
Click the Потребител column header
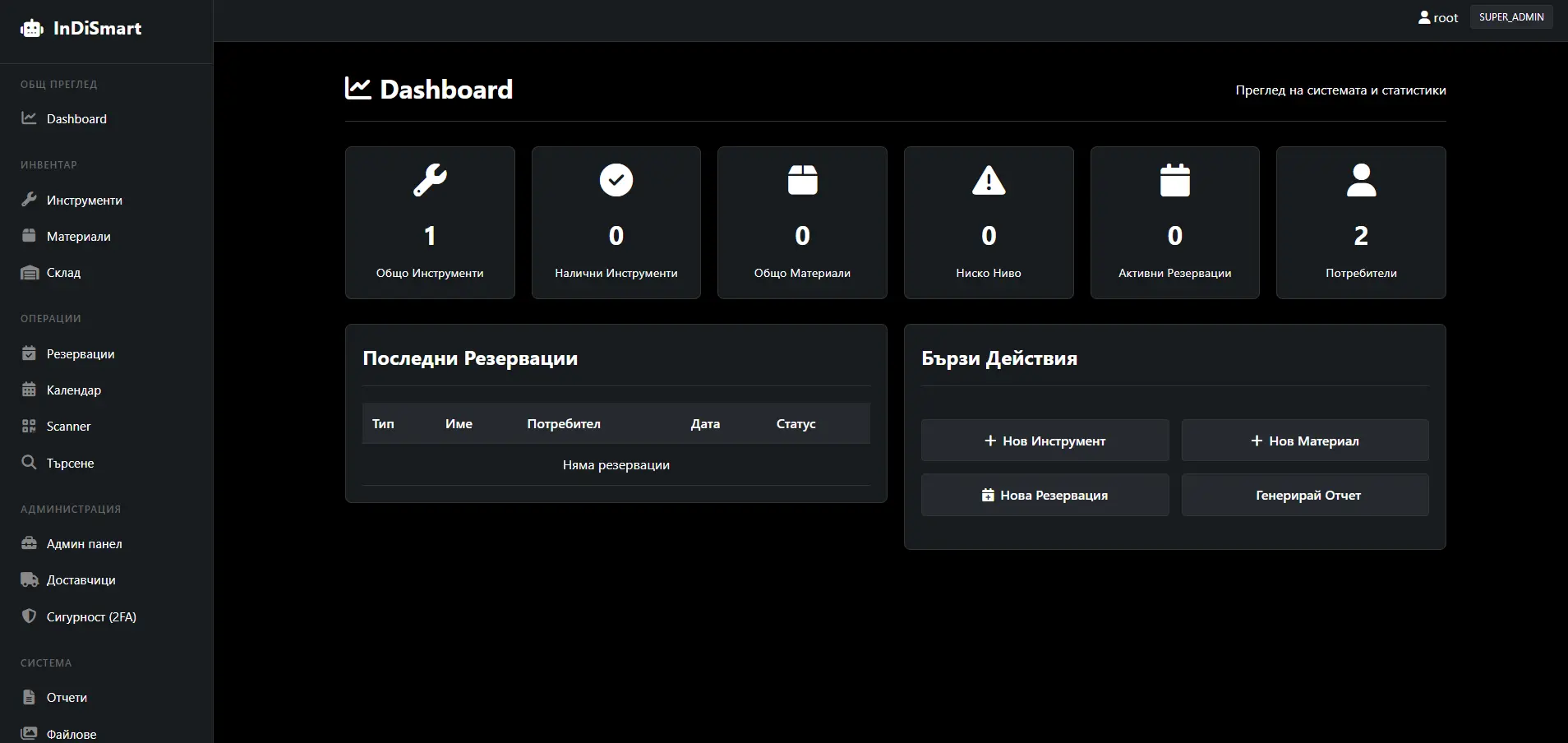(x=564, y=423)
